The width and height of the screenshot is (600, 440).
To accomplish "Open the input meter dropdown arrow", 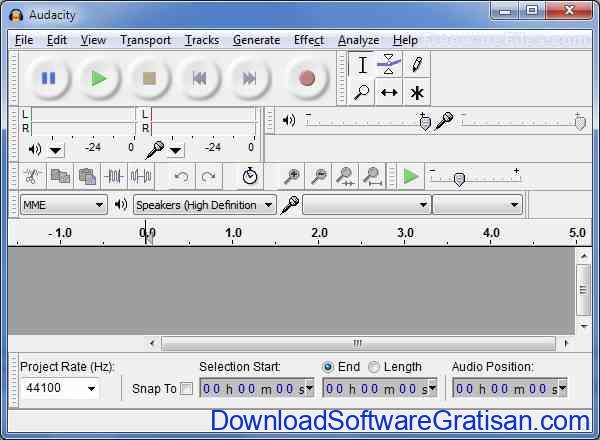I will click(x=176, y=150).
